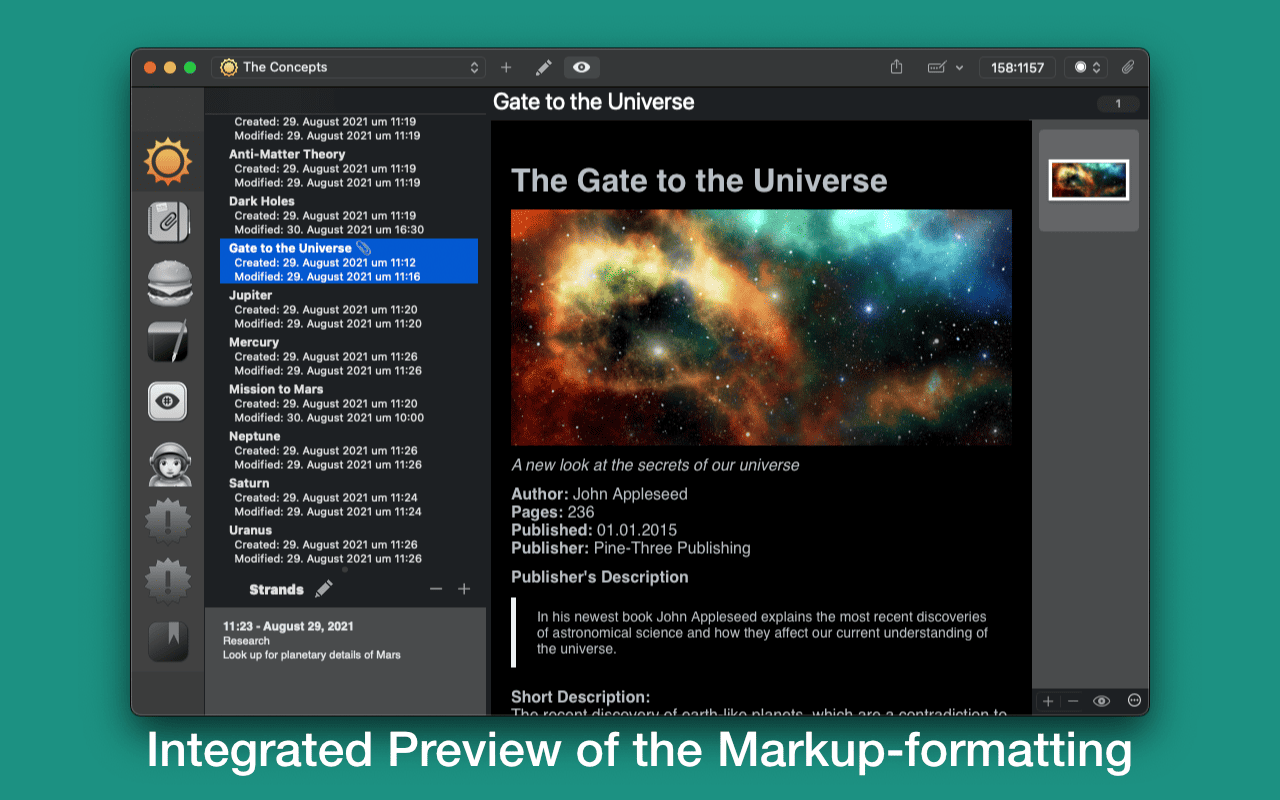Select the Mission to Mars note

[276, 389]
